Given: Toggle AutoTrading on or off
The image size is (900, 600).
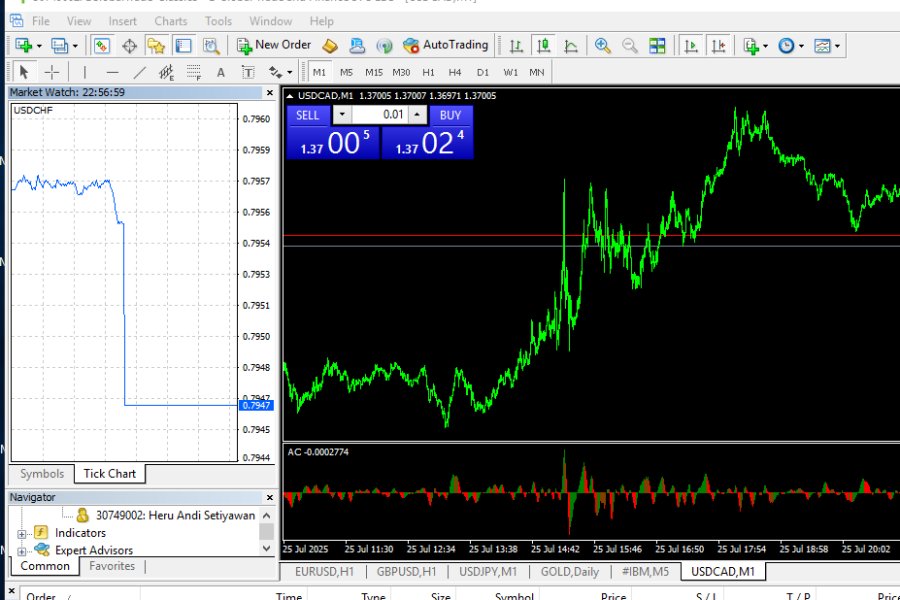Looking at the screenshot, I should pyautogui.click(x=445, y=45).
